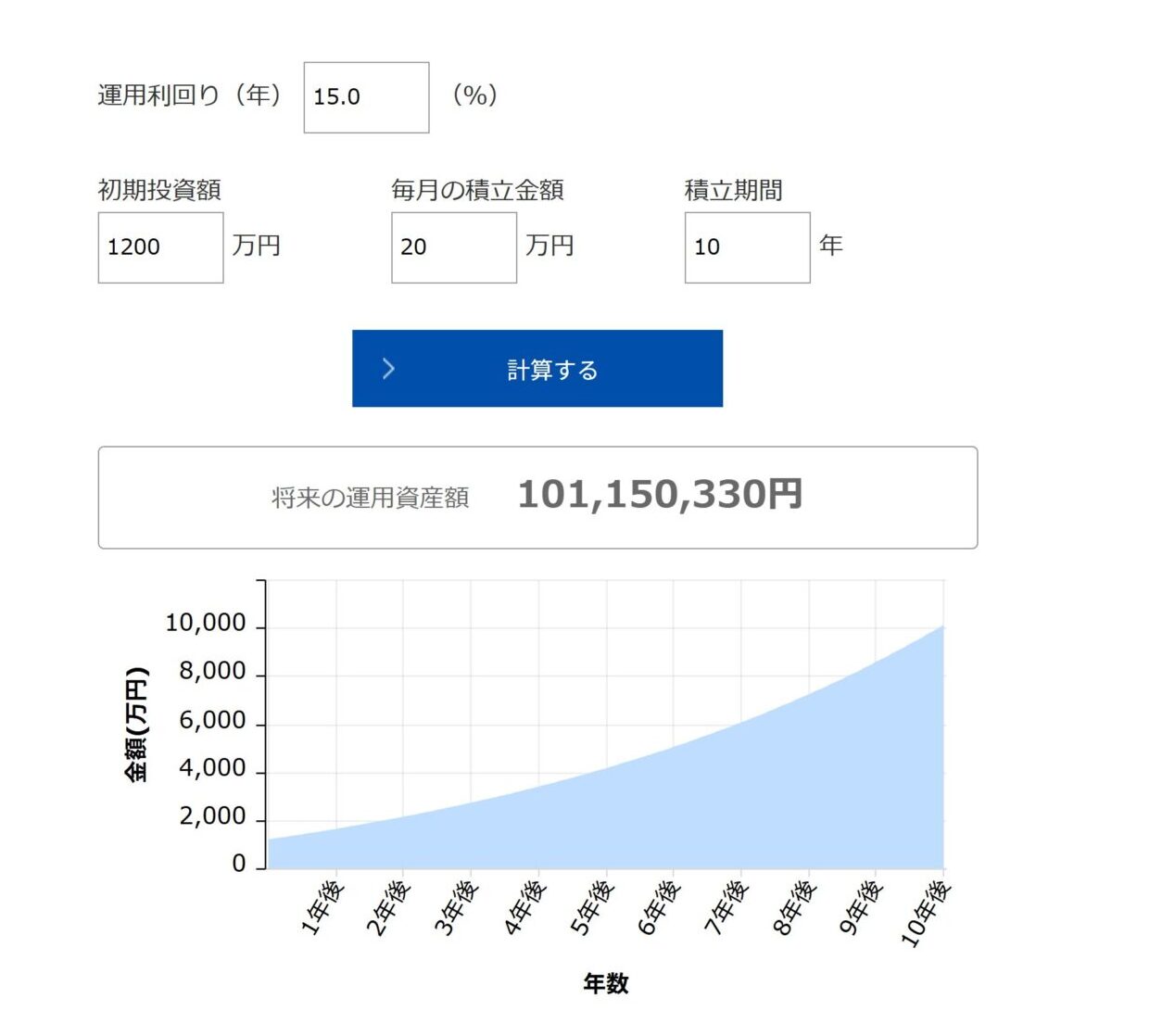
Task: Click the 5年後 x-axis label
Action: coord(593,907)
